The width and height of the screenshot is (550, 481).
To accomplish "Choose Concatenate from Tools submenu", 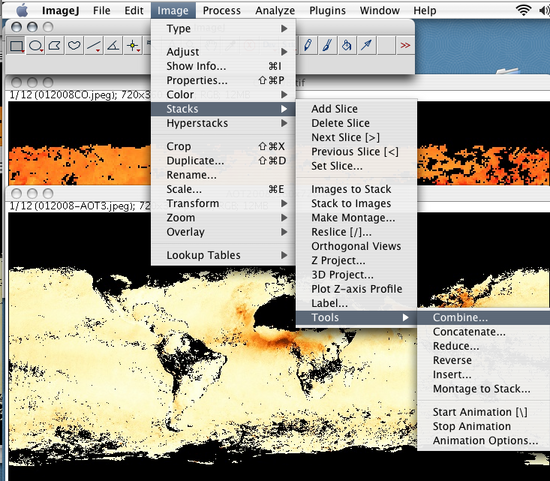I will click(x=484, y=332).
